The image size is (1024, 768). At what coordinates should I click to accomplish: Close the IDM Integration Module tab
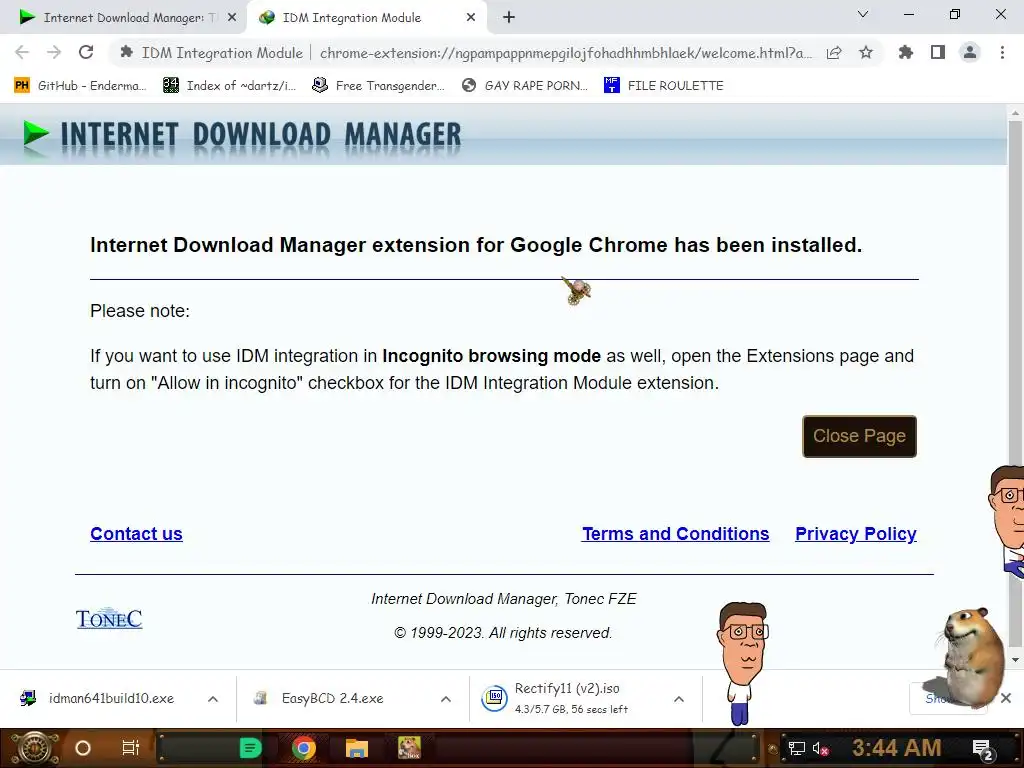pyautogui.click(x=471, y=18)
